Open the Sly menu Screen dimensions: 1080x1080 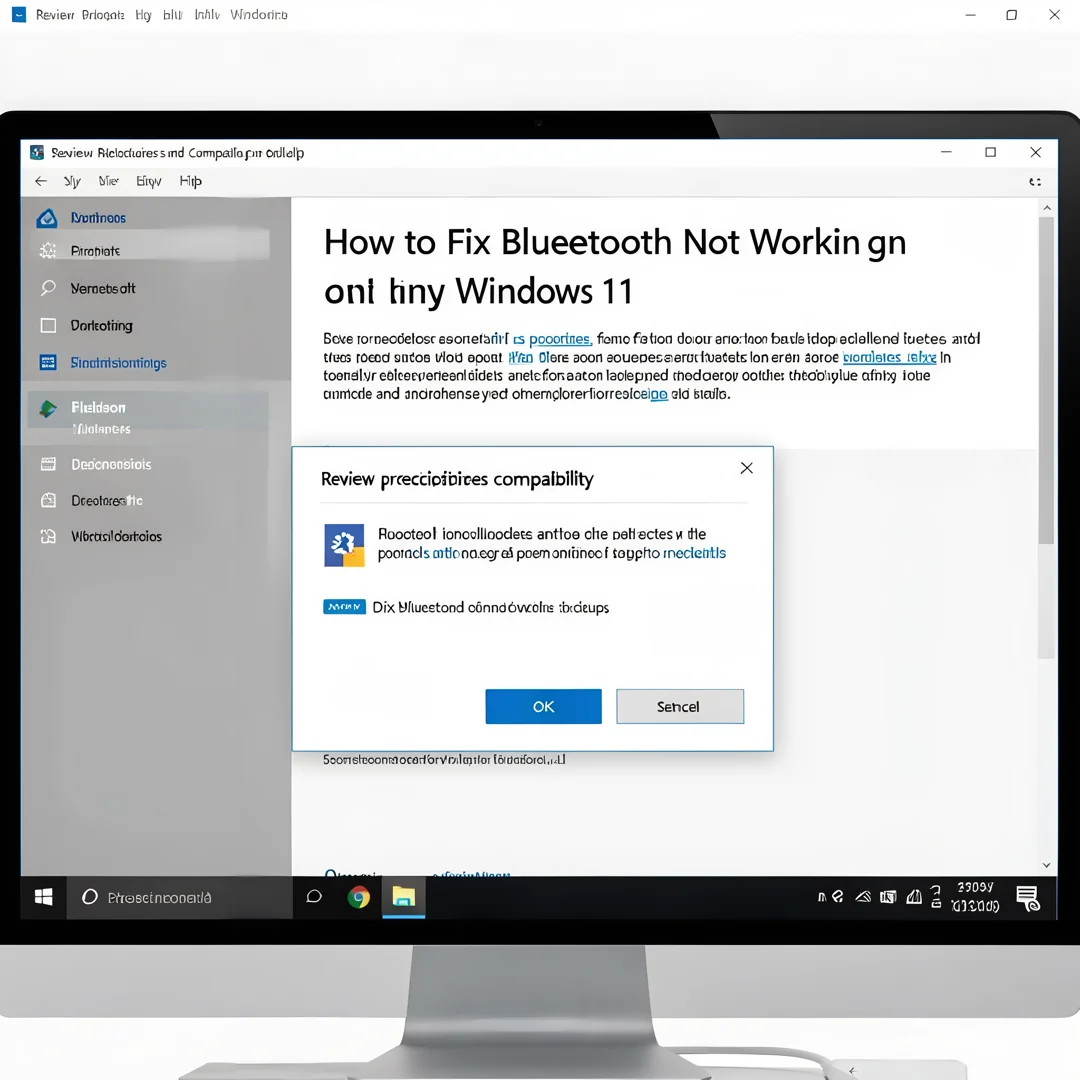[72, 181]
